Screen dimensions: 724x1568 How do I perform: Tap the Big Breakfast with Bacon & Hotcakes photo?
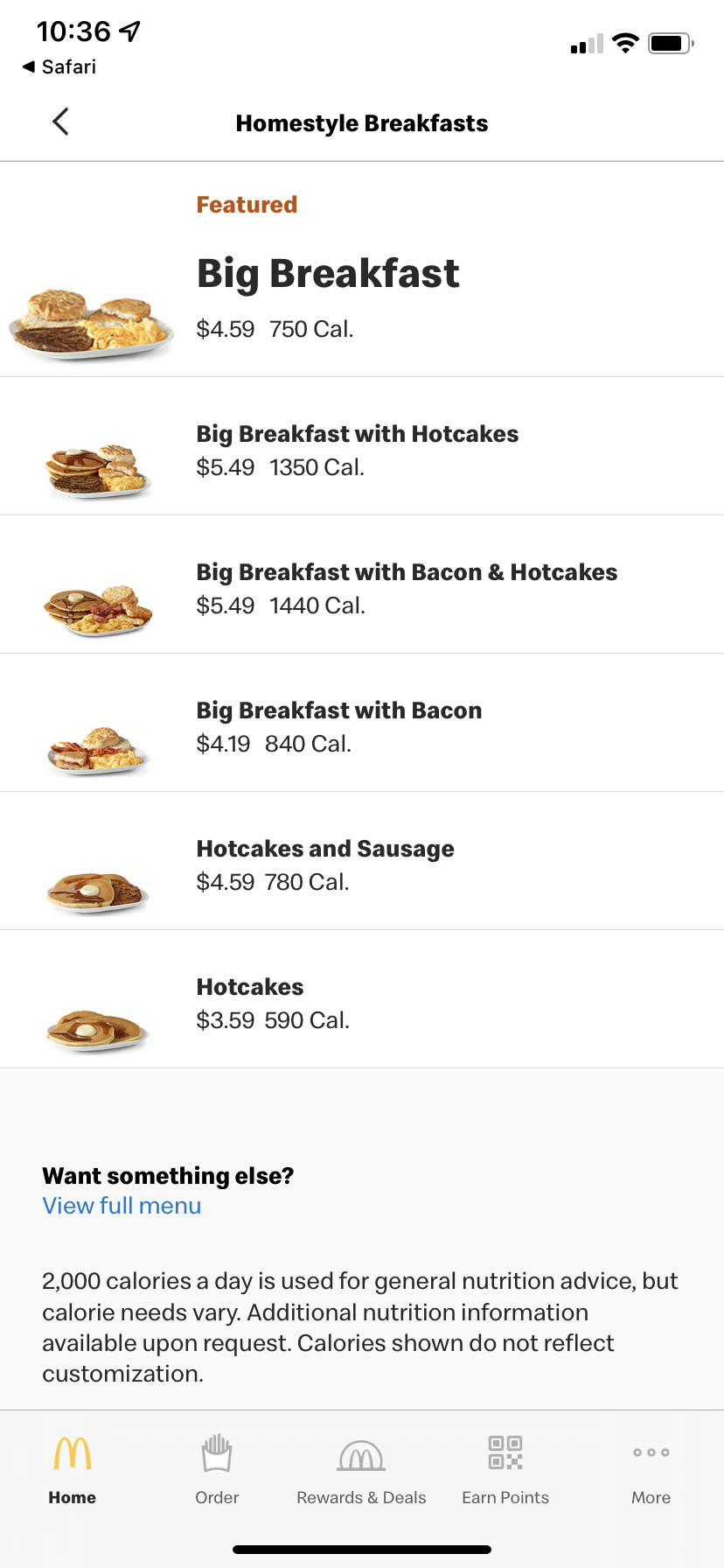[x=98, y=610]
